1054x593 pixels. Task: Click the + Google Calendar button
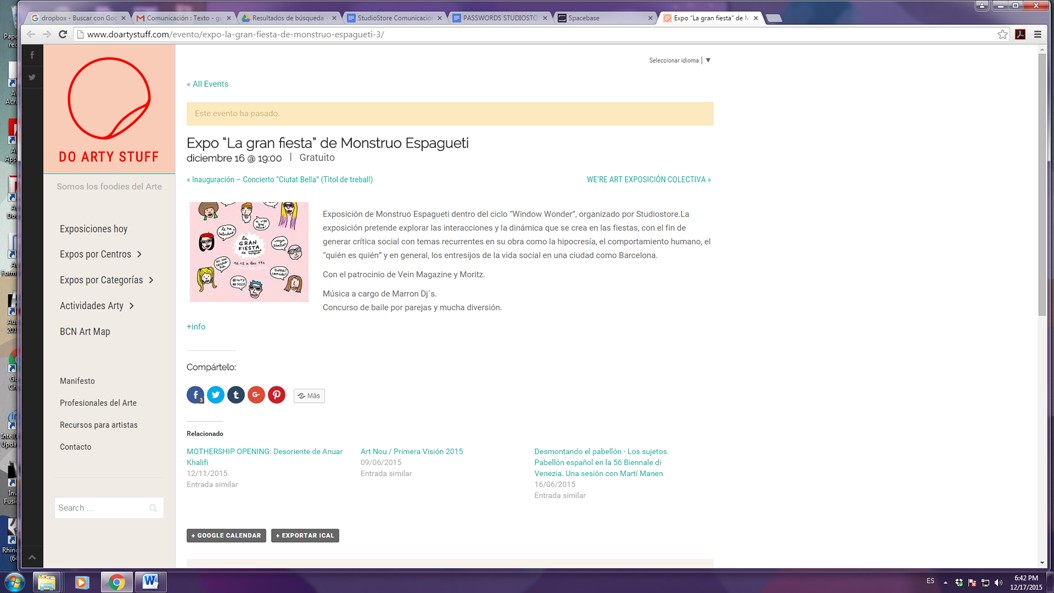[226, 535]
